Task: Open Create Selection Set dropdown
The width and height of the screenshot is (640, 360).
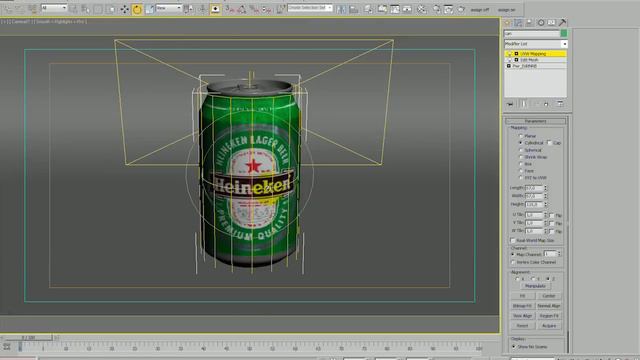Action: [x=310, y=8]
